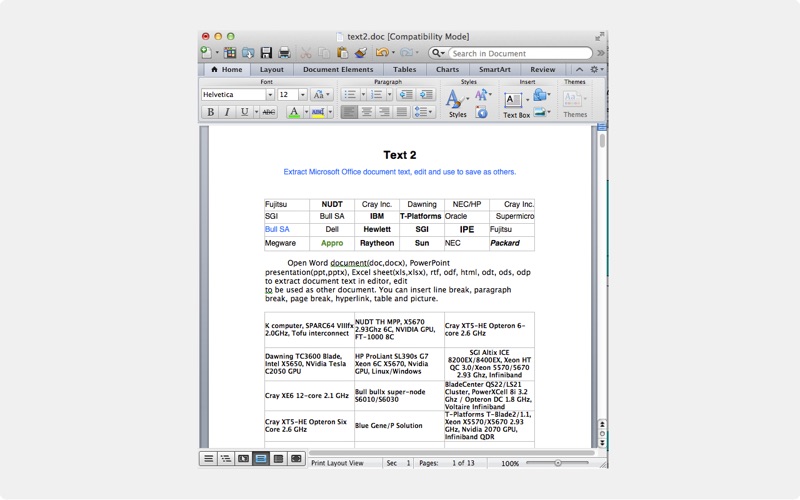Click the Open document folder icon

click(x=248, y=53)
